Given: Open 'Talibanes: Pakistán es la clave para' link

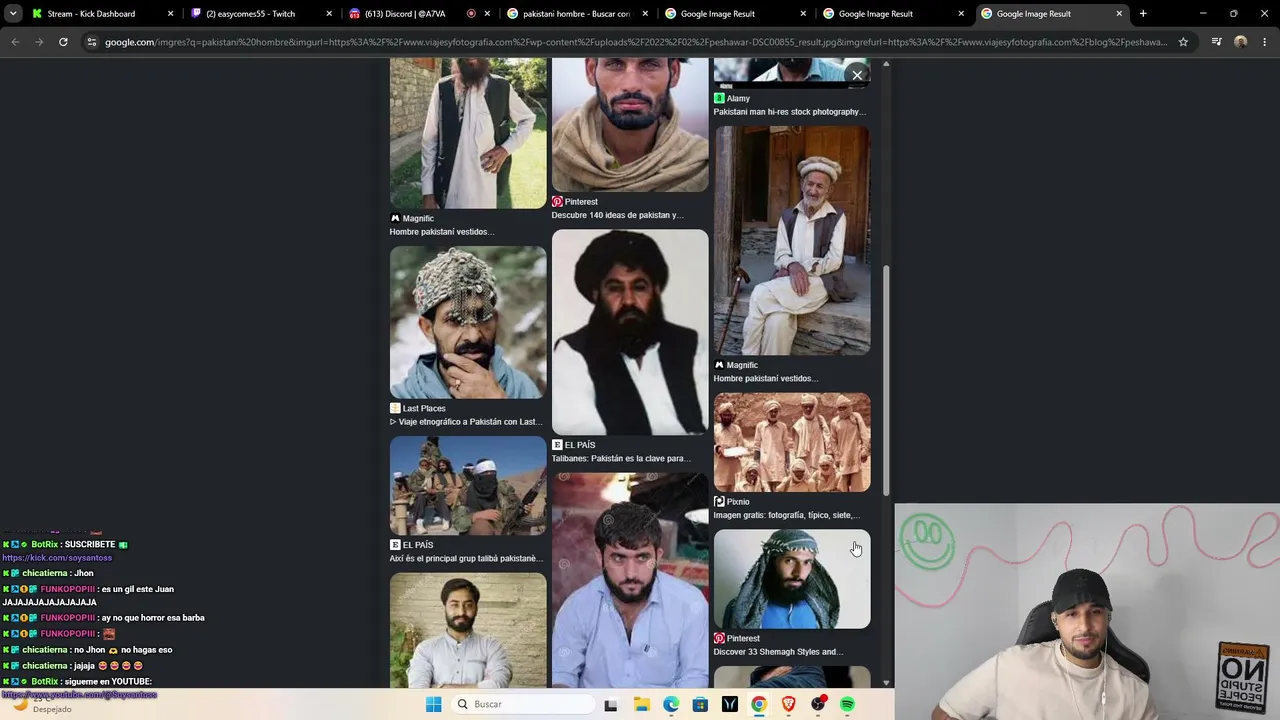Looking at the screenshot, I should [621, 458].
